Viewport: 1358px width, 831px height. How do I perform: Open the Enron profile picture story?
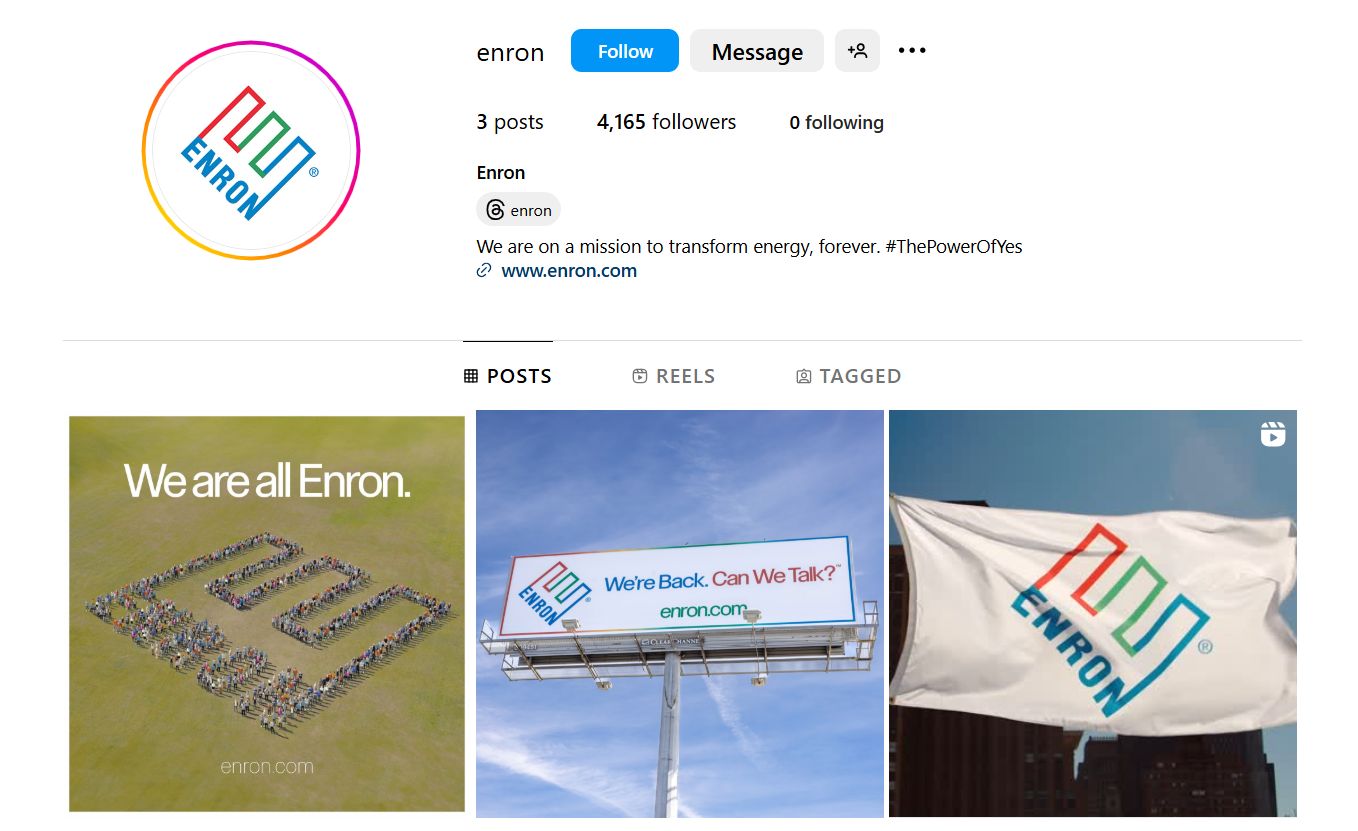(x=251, y=151)
